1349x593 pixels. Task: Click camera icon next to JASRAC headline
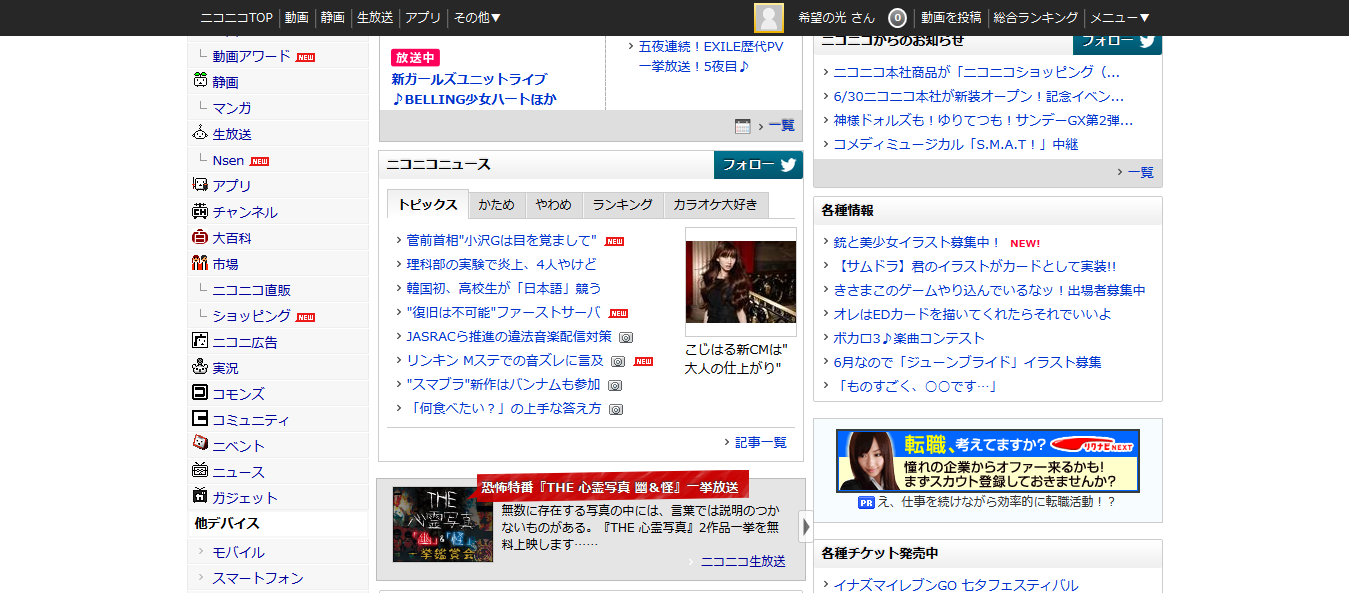click(626, 337)
